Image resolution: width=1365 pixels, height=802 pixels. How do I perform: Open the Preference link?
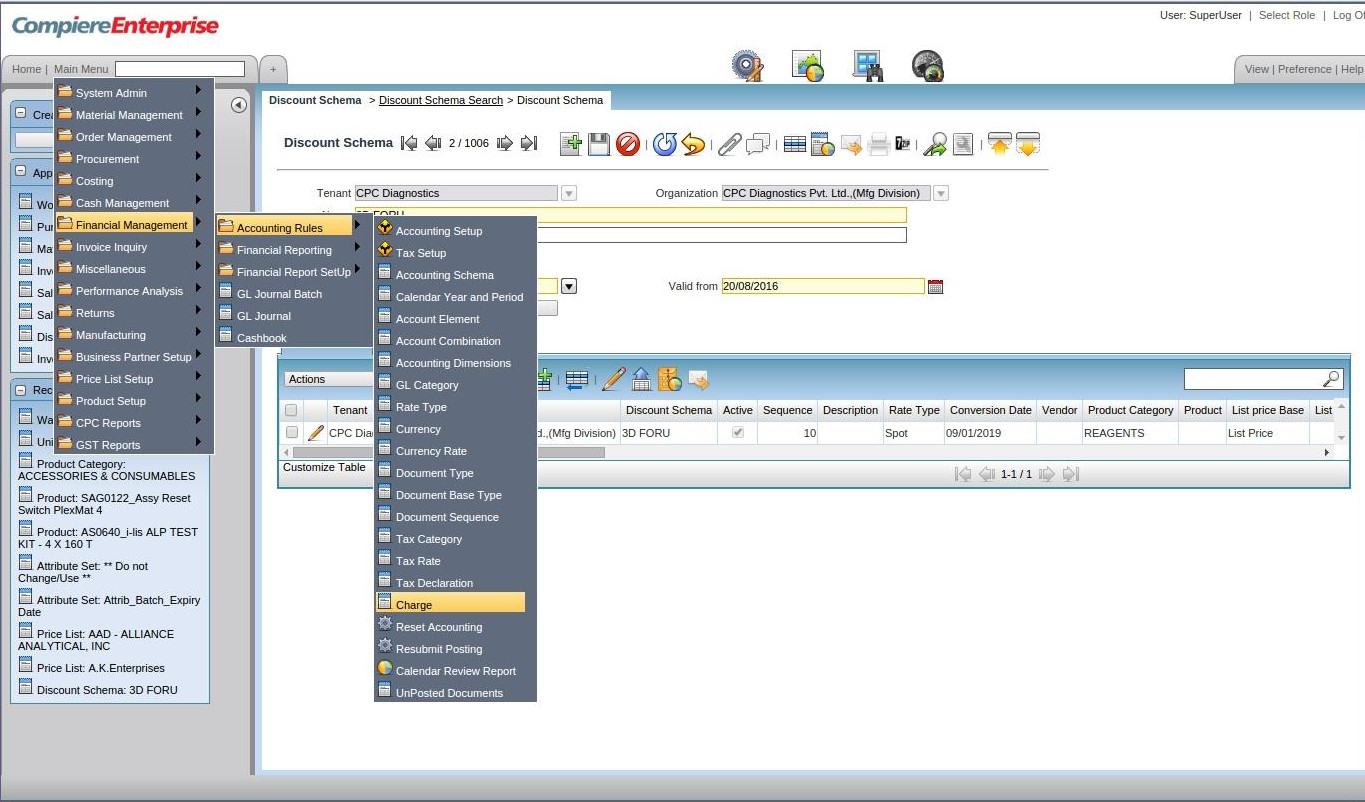[x=1304, y=69]
